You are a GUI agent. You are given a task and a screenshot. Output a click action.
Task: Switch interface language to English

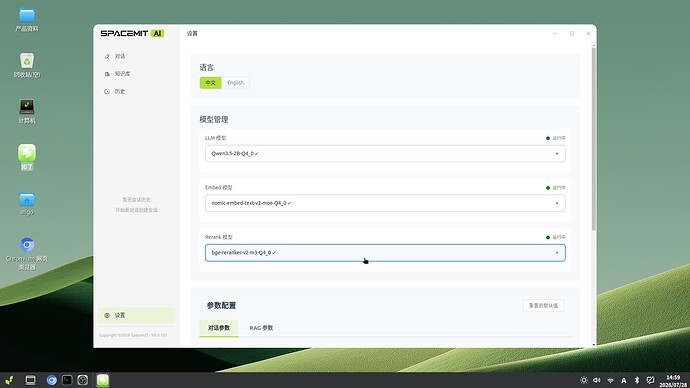(235, 83)
